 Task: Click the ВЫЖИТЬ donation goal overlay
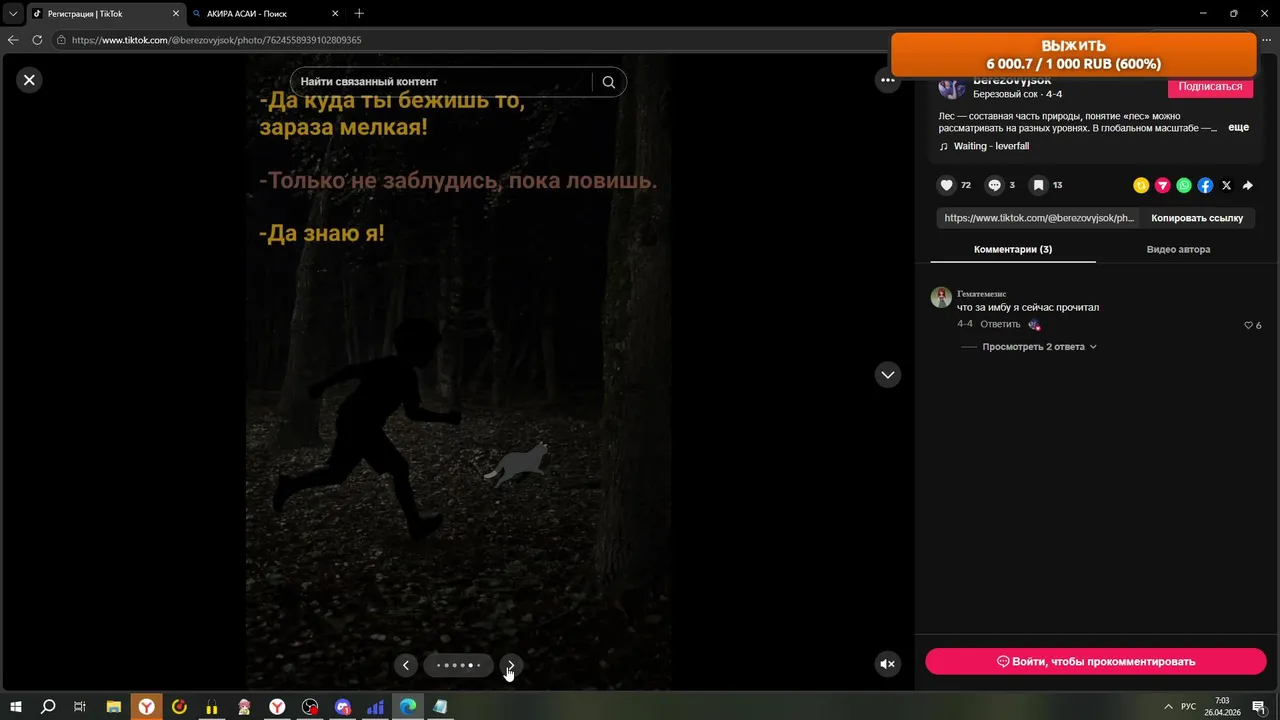pos(1073,55)
